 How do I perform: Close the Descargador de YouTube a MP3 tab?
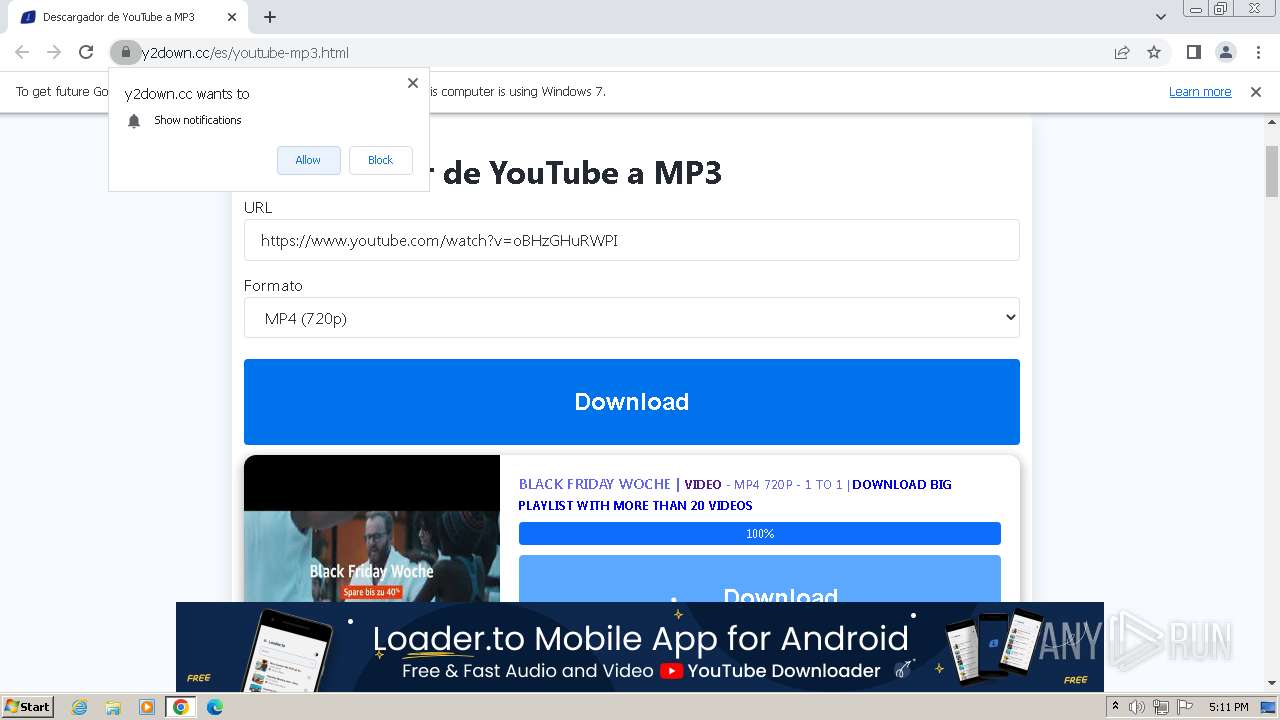click(x=233, y=17)
